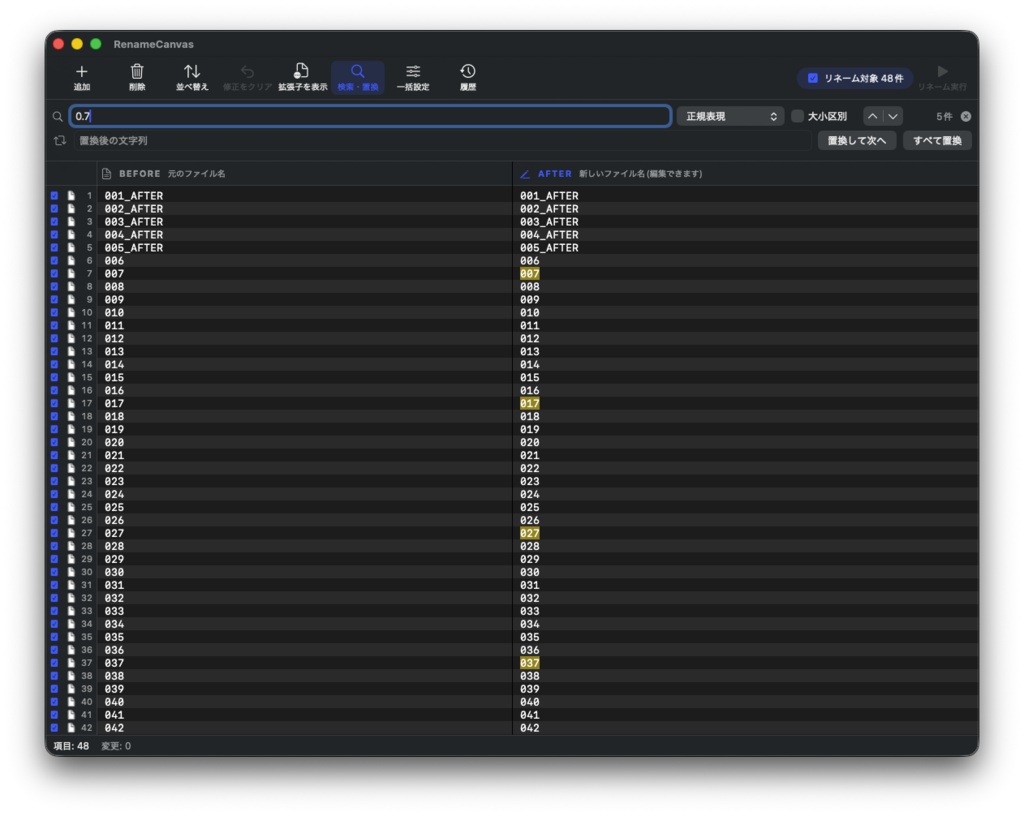The width and height of the screenshot is (1024, 816).
Task: Click the BEFORE column document icon
Action: coord(106,174)
